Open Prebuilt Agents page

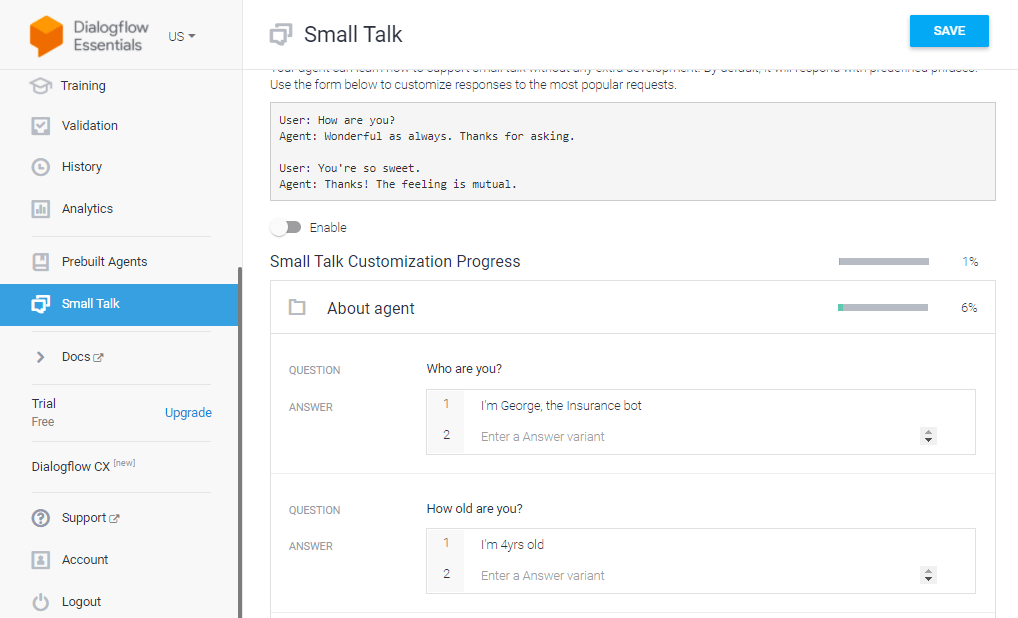point(105,262)
